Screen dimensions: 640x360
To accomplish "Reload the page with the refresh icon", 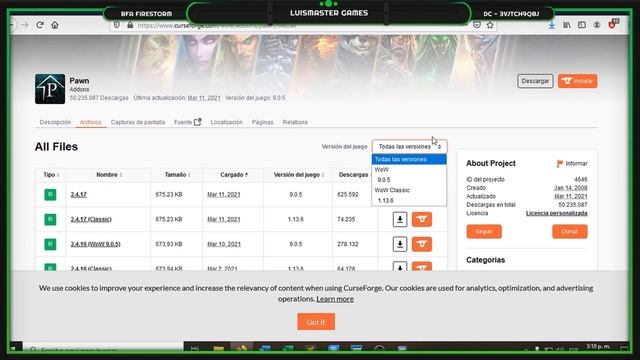I will coord(40,25).
